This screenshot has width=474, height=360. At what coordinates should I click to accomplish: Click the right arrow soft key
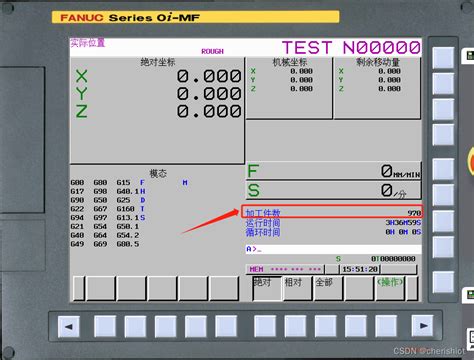point(422,326)
